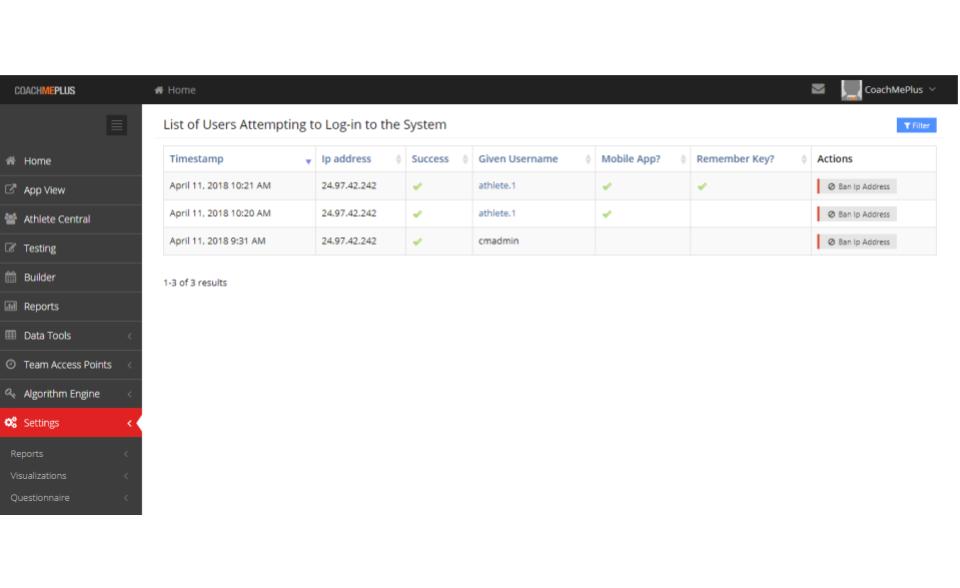Click the Remember Key checkmark for 10:21 AM
Image resolution: width=960 pixels, height=588 pixels.
pyautogui.click(x=702, y=186)
